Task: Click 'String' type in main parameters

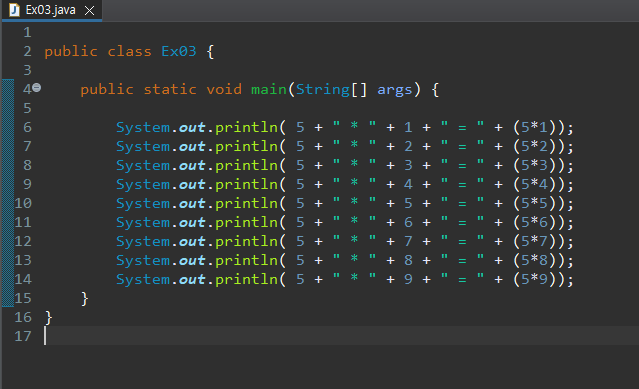Action: (323, 90)
